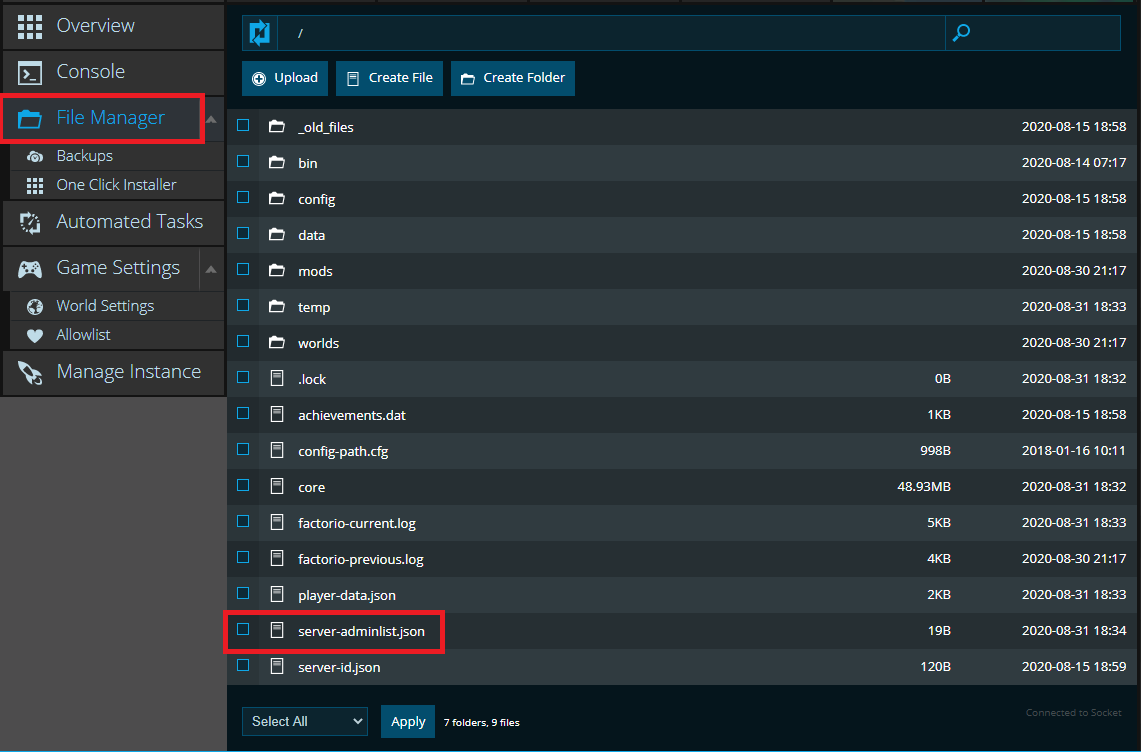Tick the checkbox for player-data.json
The image size is (1141, 752).
pos(243,594)
